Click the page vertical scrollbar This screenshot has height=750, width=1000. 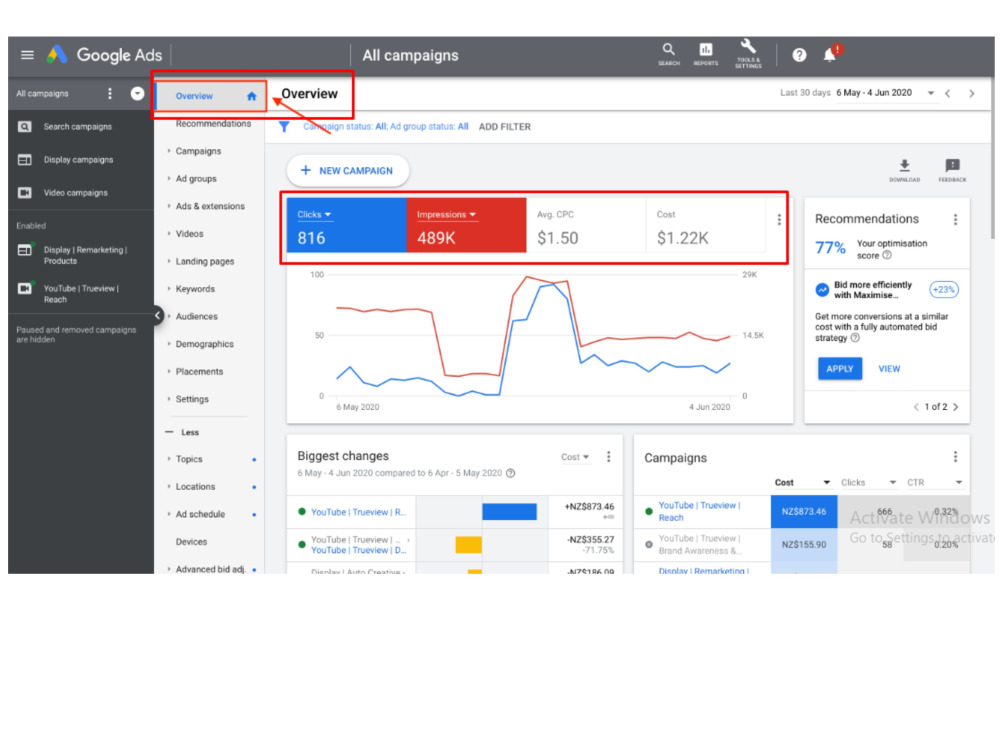tap(991, 159)
